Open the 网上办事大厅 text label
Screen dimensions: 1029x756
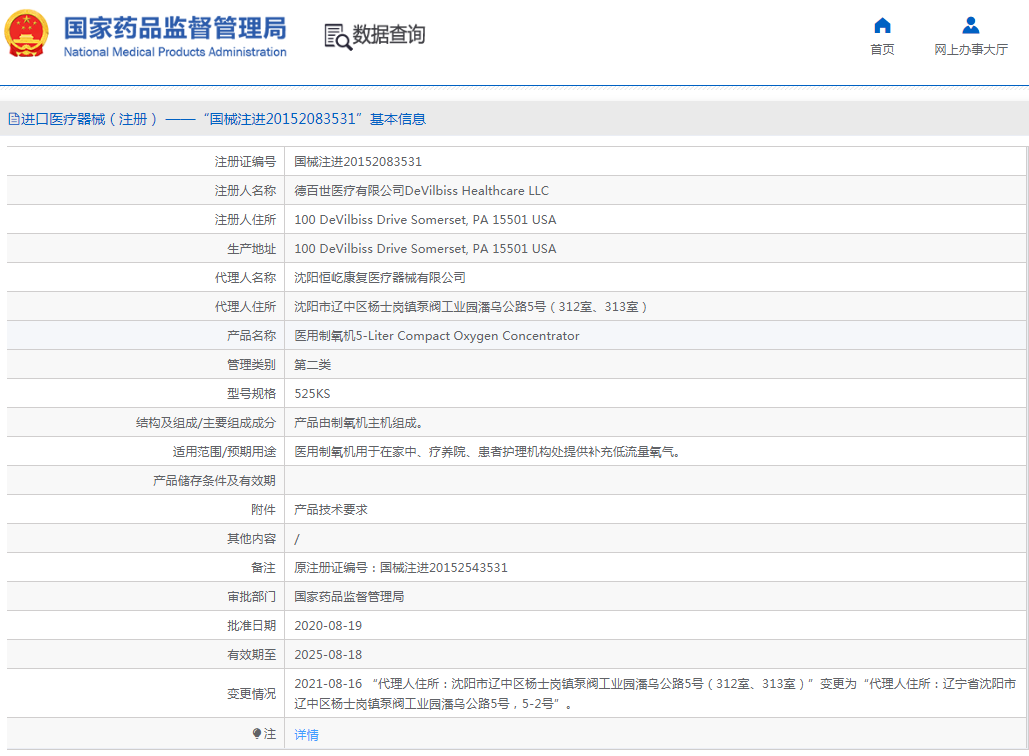(x=970, y=50)
